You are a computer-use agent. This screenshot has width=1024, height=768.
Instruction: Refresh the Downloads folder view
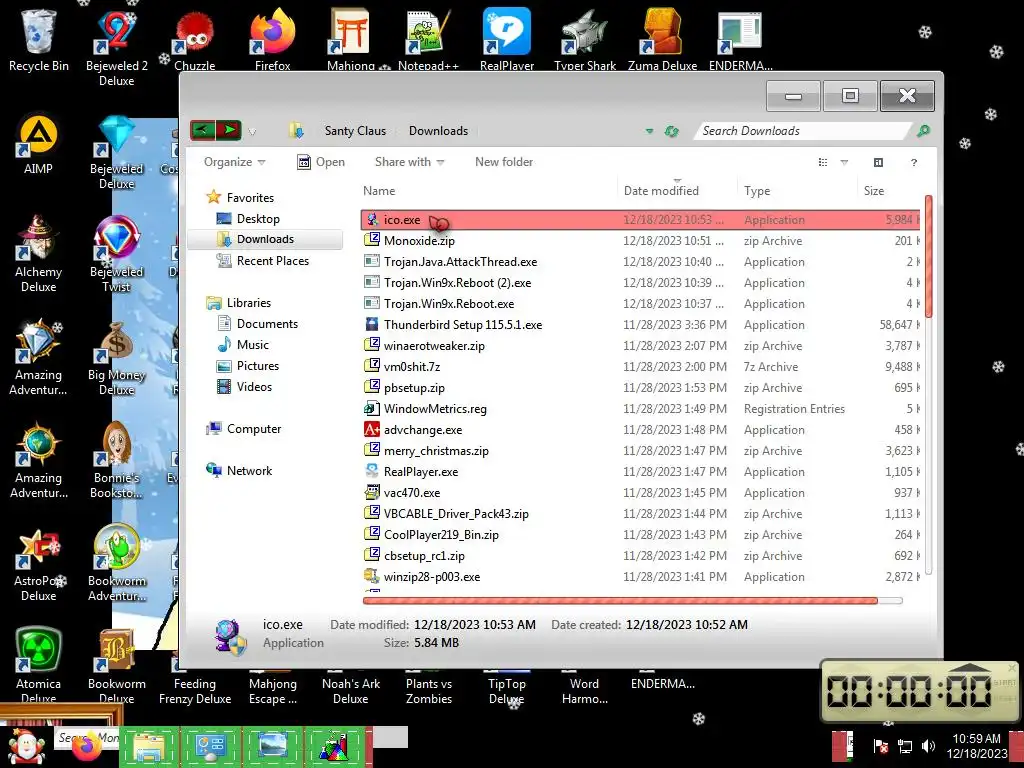pos(671,131)
